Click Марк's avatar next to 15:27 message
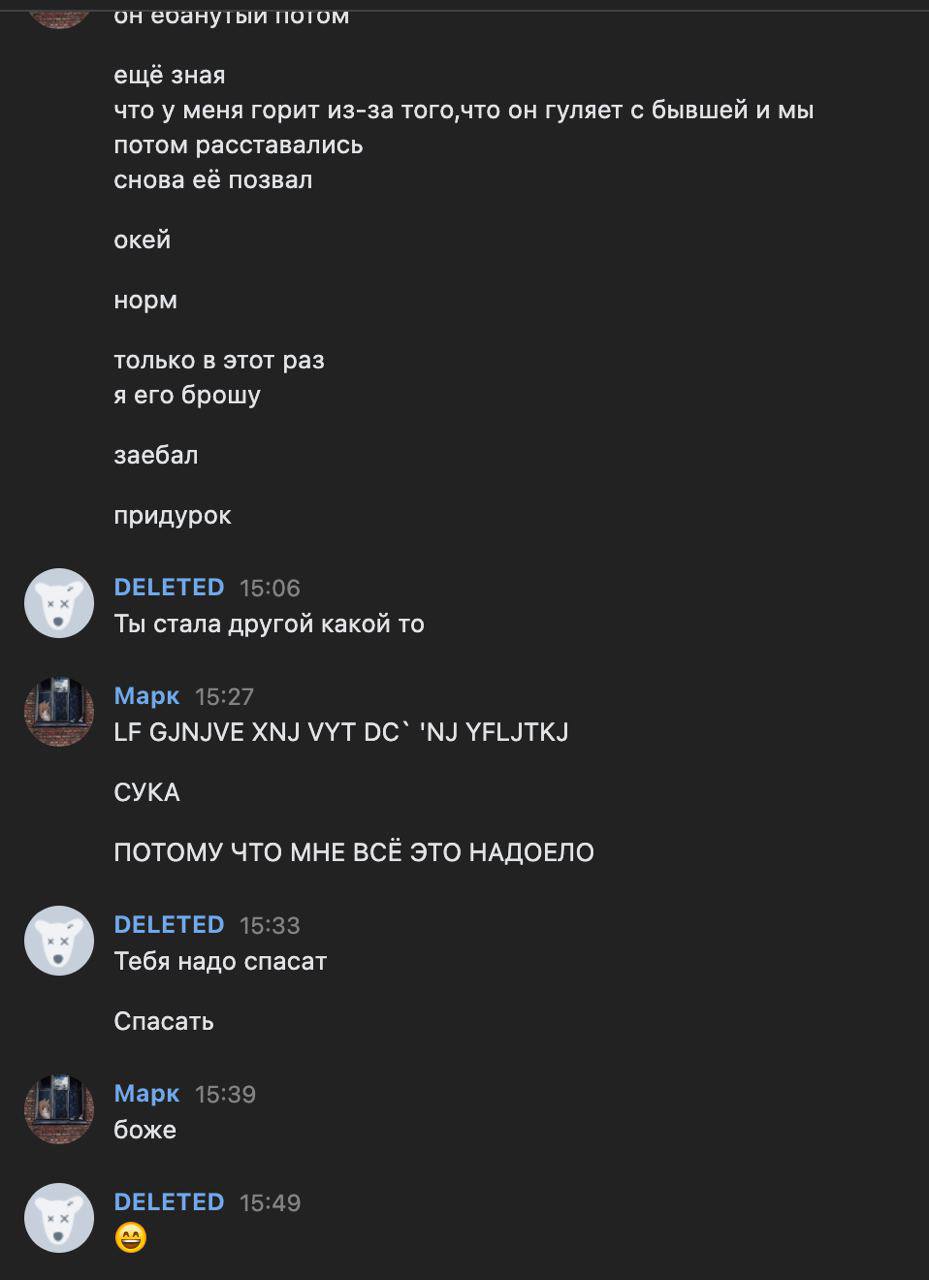This screenshot has height=1280, width=929. [x=59, y=711]
